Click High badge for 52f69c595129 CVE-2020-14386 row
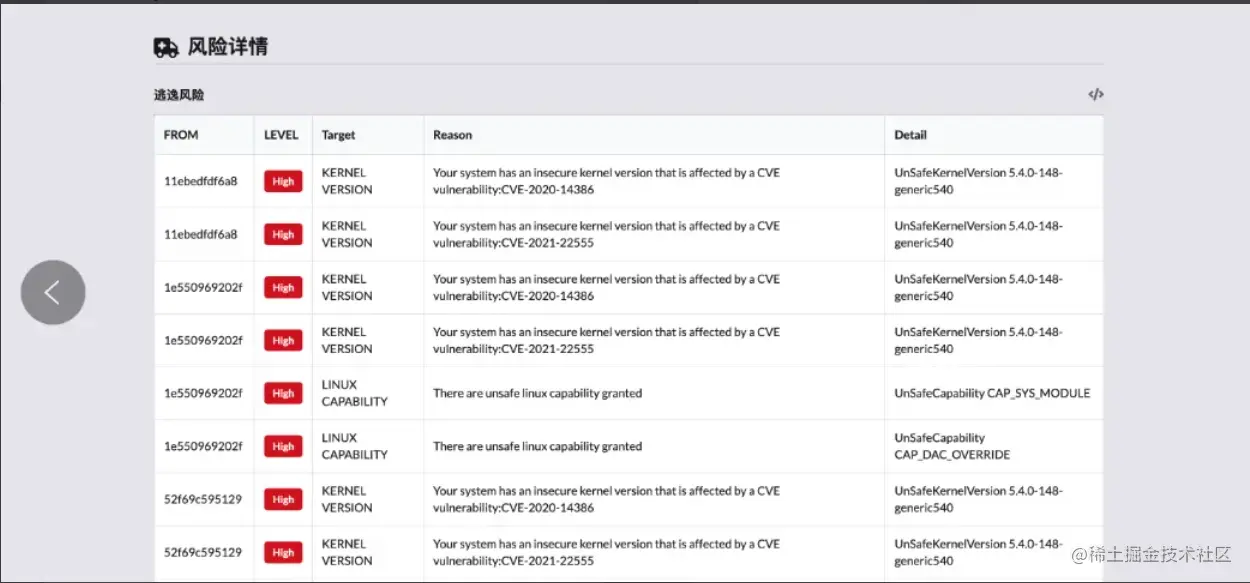This screenshot has height=583, width=1250. point(283,500)
